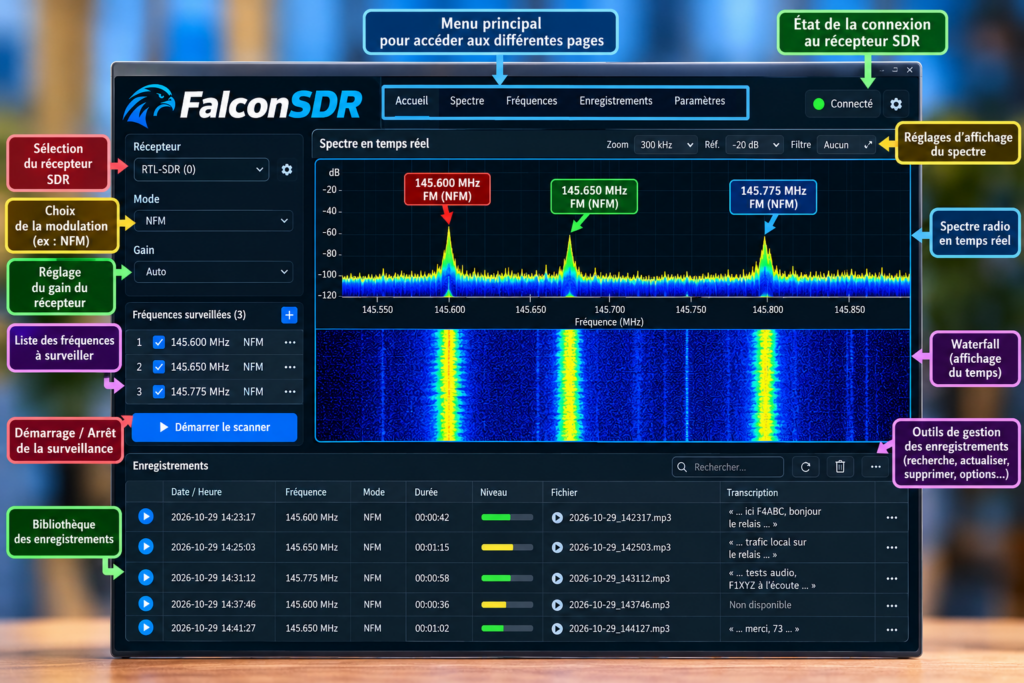Viewport: 1024px width, 683px height.
Task: Click Démarrer le scanner button
Action: pyautogui.click(x=215, y=427)
